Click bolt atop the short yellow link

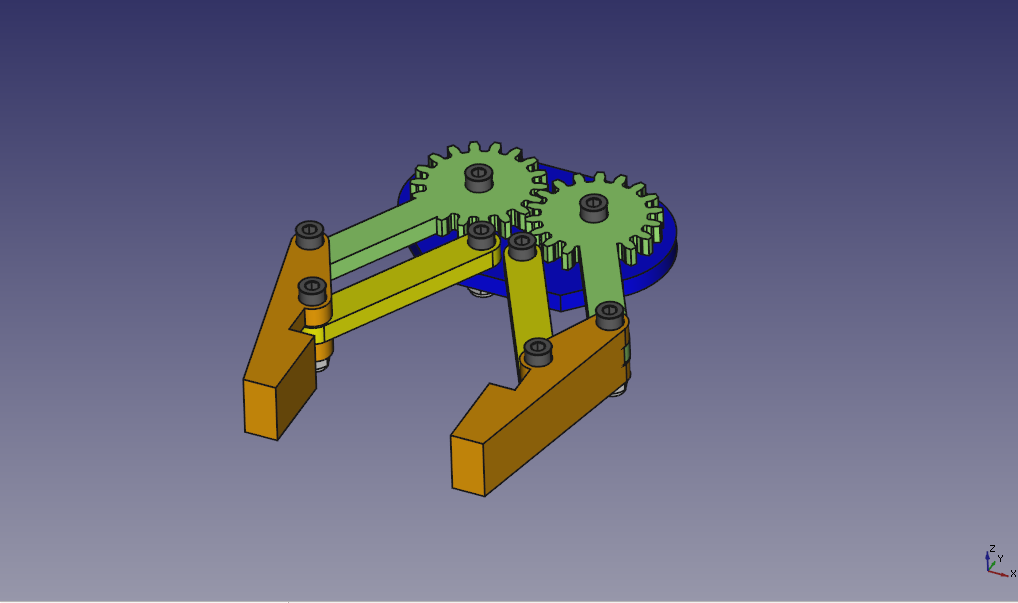pos(522,245)
